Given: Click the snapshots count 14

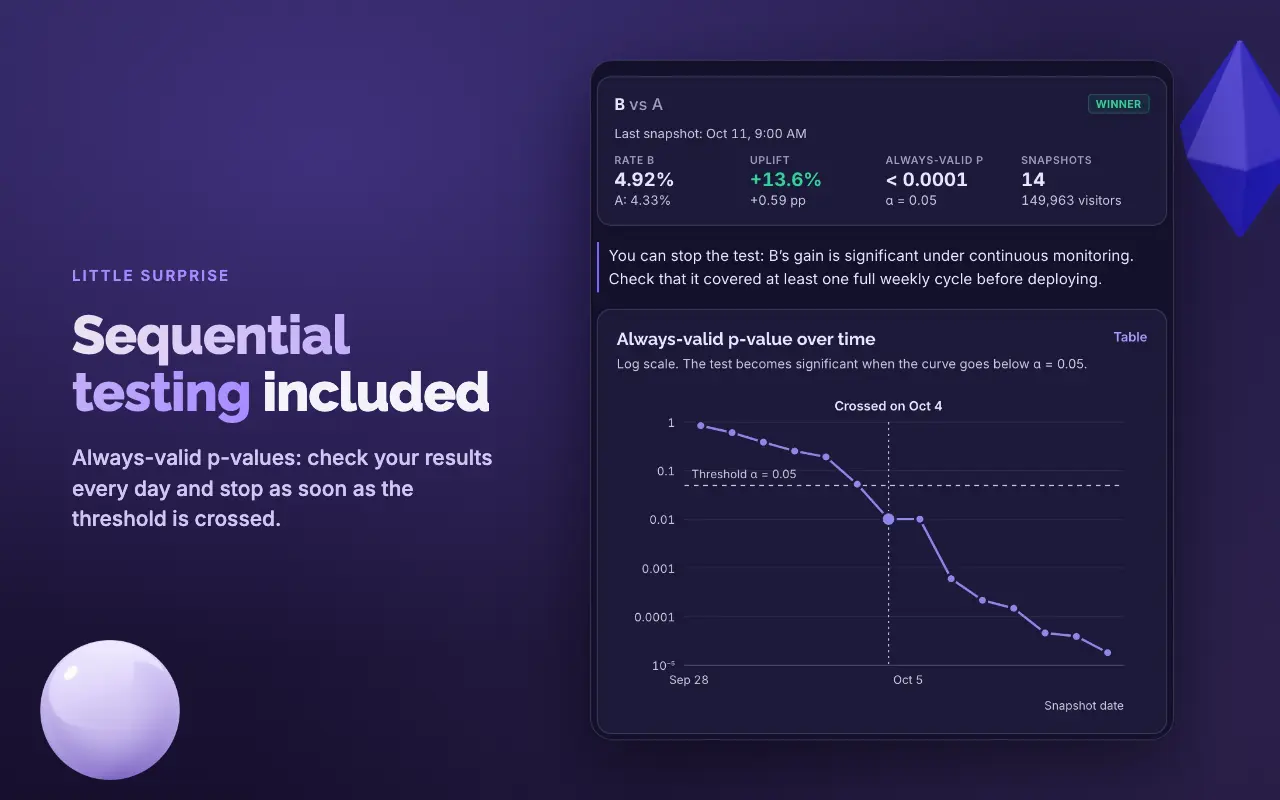Looking at the screenshot, I should point(1033,180).
